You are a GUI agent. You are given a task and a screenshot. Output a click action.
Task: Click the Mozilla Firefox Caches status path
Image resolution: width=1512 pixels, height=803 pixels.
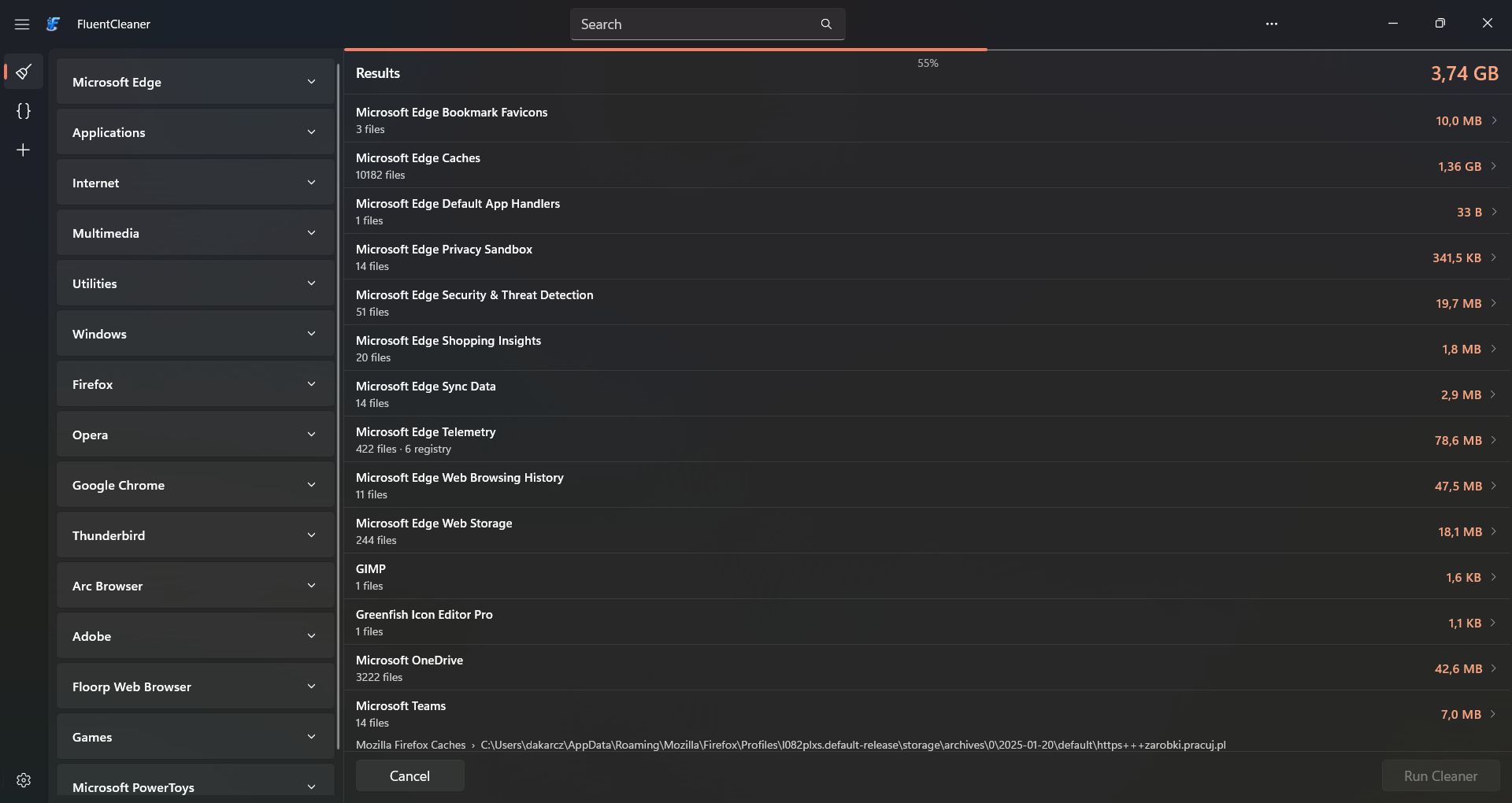pos(791,745)
